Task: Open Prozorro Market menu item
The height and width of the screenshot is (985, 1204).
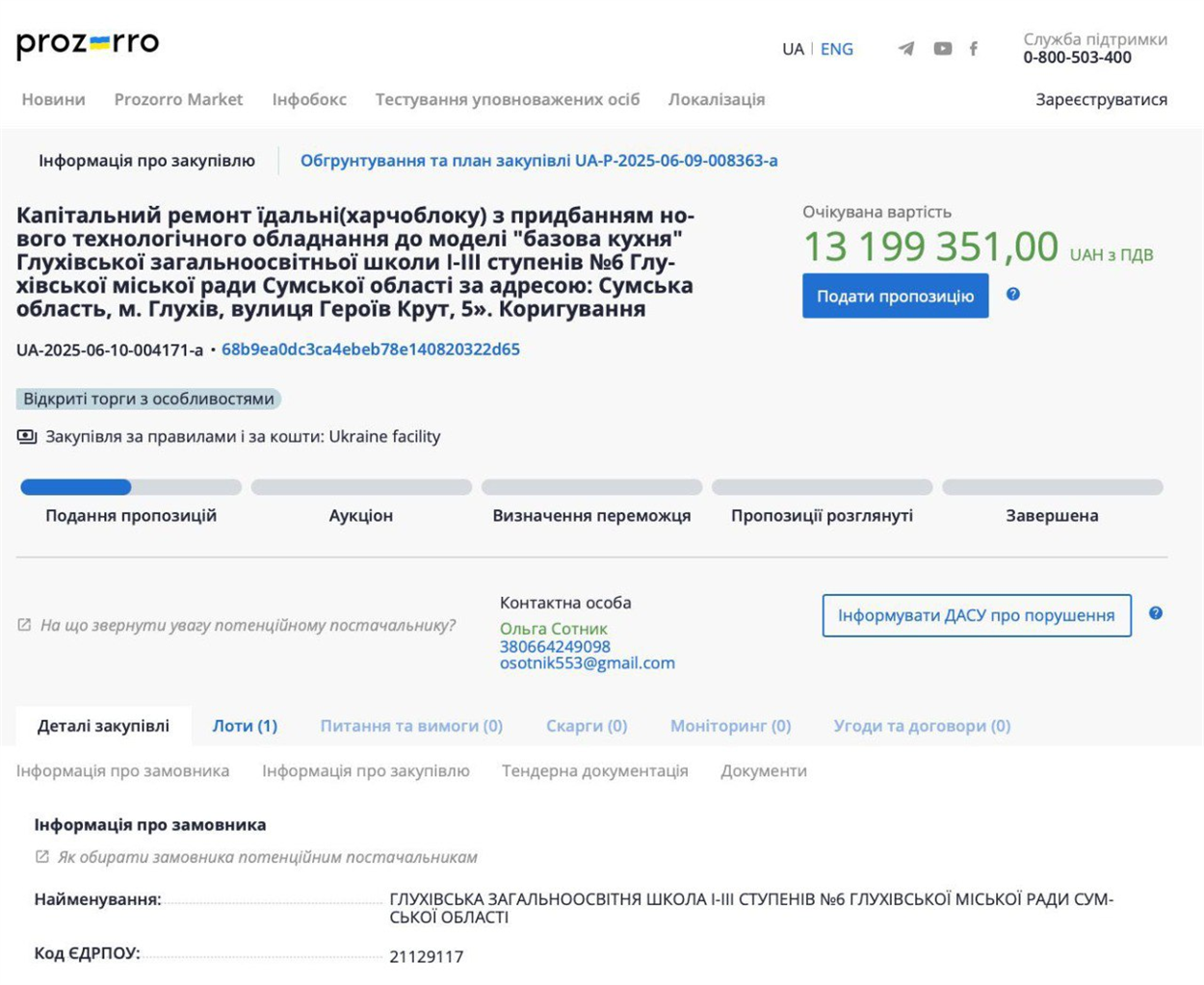Action: (178, 99)
